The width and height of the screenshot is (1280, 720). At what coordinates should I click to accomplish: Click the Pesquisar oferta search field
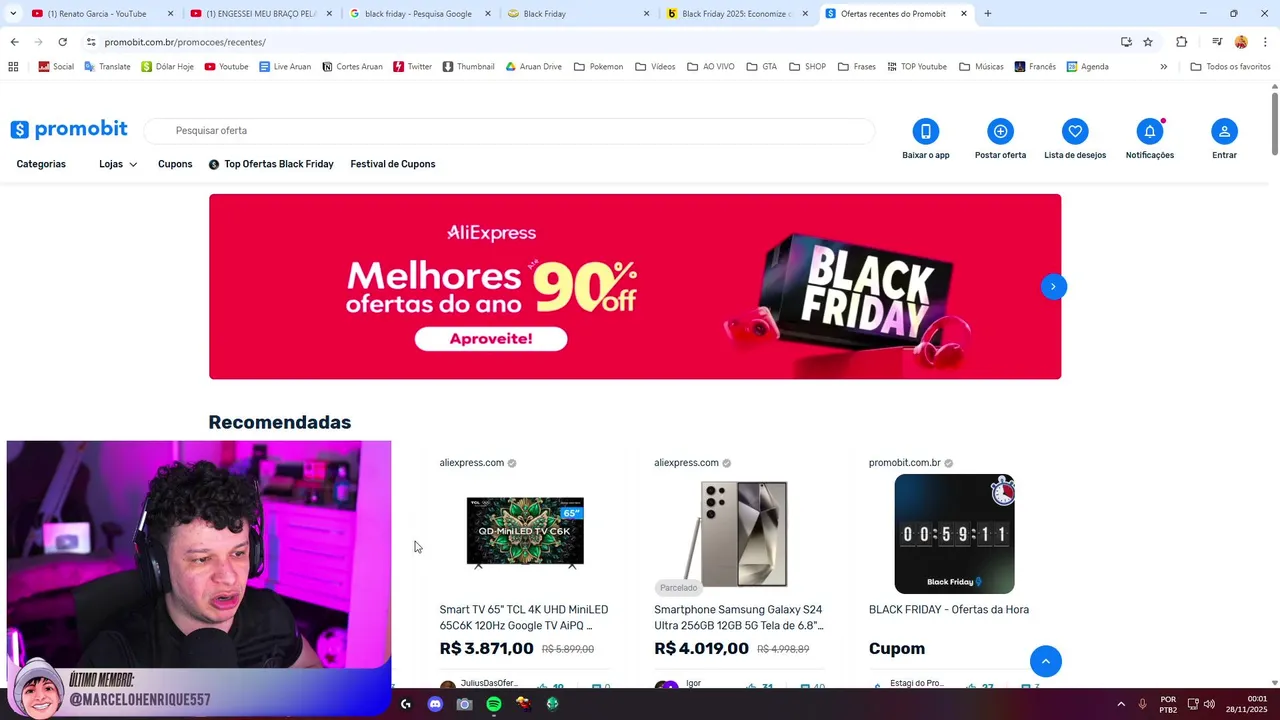pos(510,131)
